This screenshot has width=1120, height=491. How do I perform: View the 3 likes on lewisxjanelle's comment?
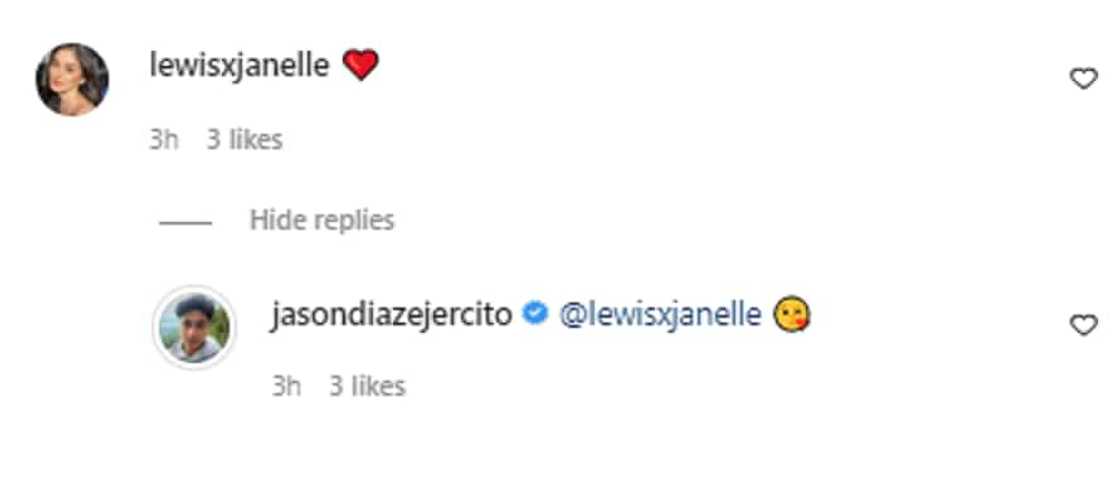244,140
